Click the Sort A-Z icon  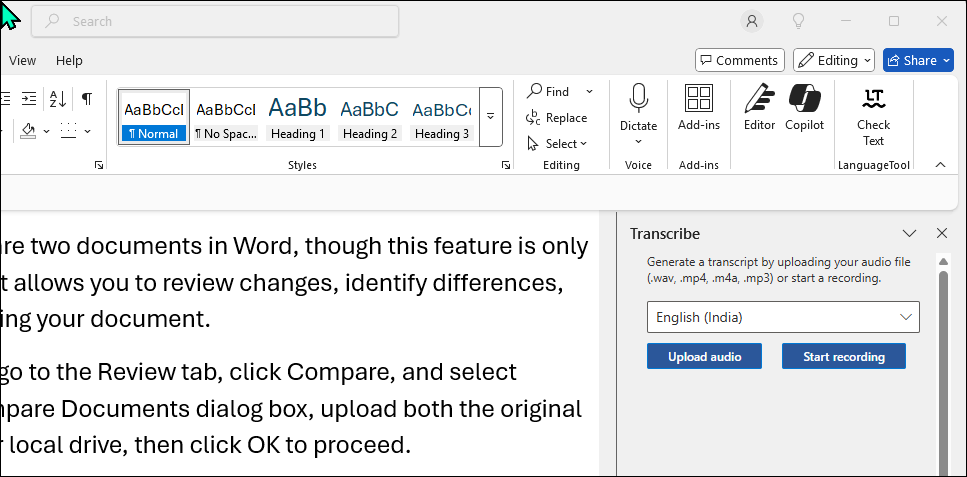coord(57,99)
